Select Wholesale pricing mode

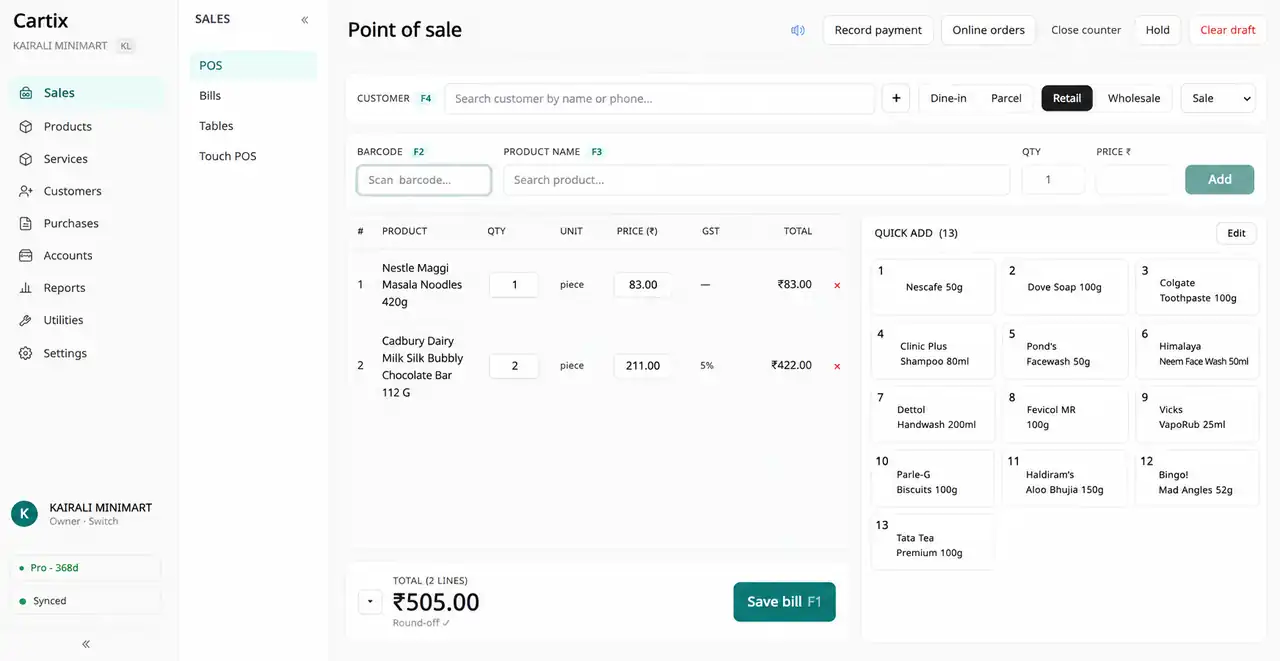1134,98
